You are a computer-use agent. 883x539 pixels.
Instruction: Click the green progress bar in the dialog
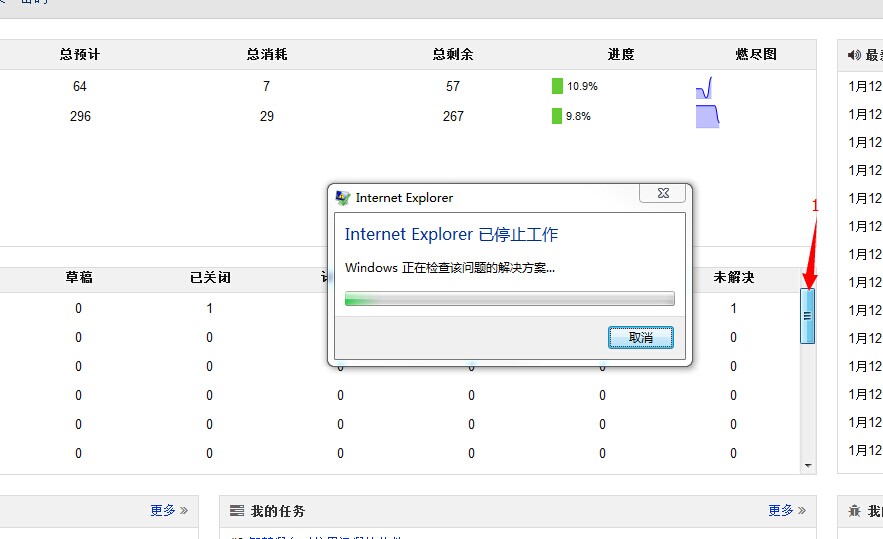pos(509,299)
